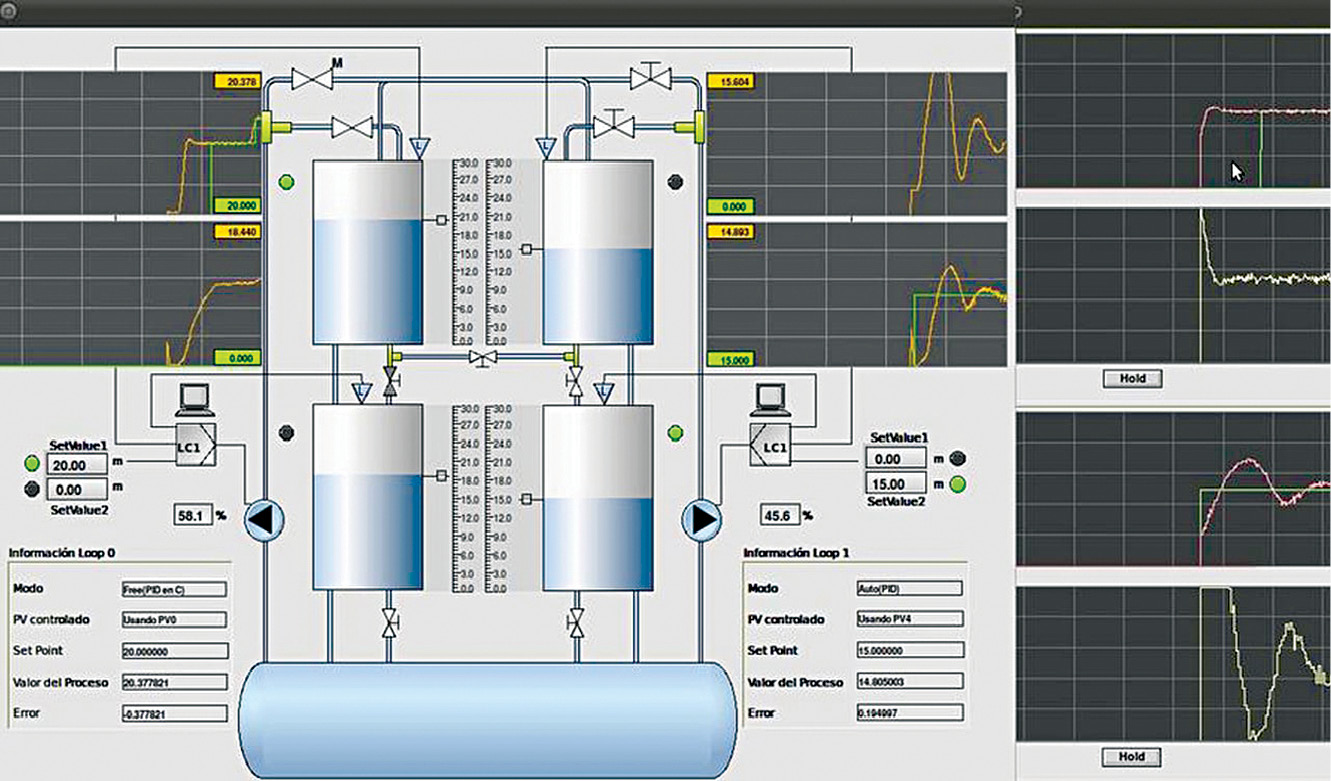
Task: Toggle green light next to 15.00 setpoint
Action: click(958, 486)
